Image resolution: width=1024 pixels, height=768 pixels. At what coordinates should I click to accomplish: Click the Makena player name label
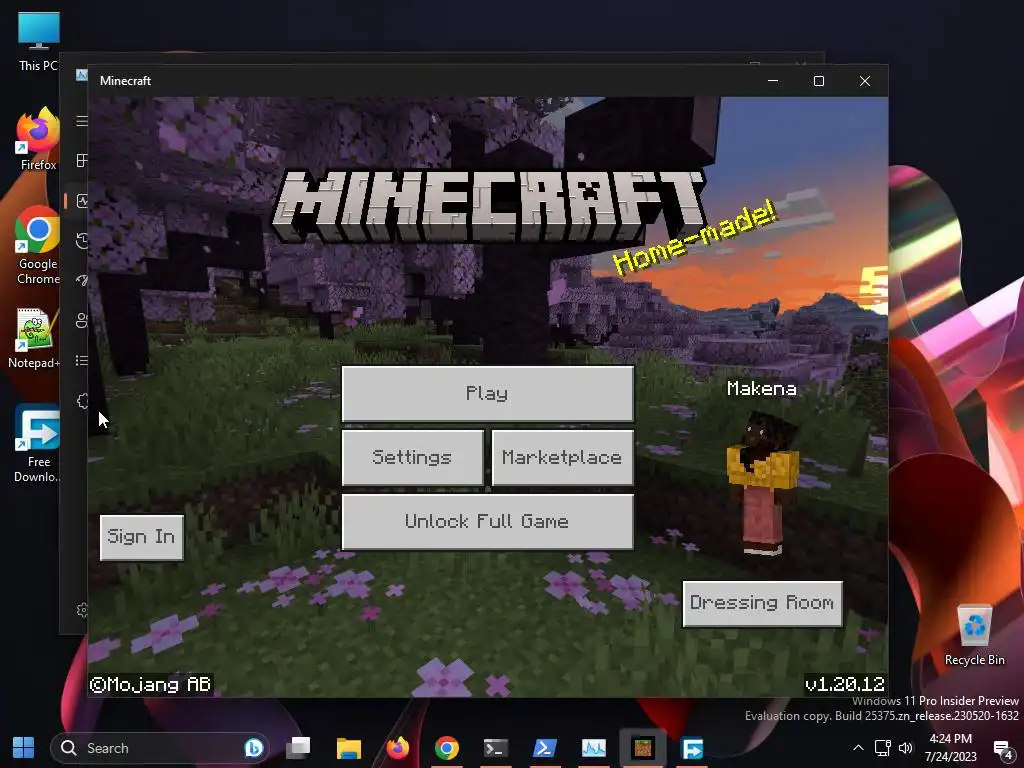tap(761, 389)
